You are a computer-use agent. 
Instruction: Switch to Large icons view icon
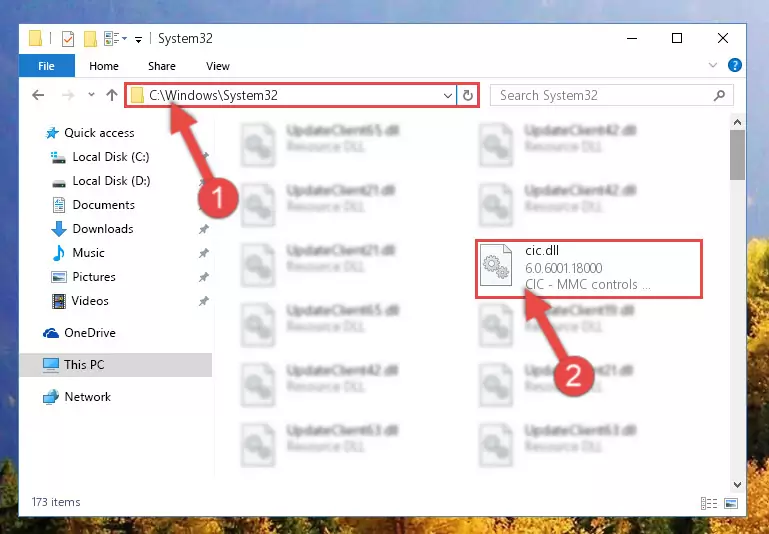pos(731,503)
